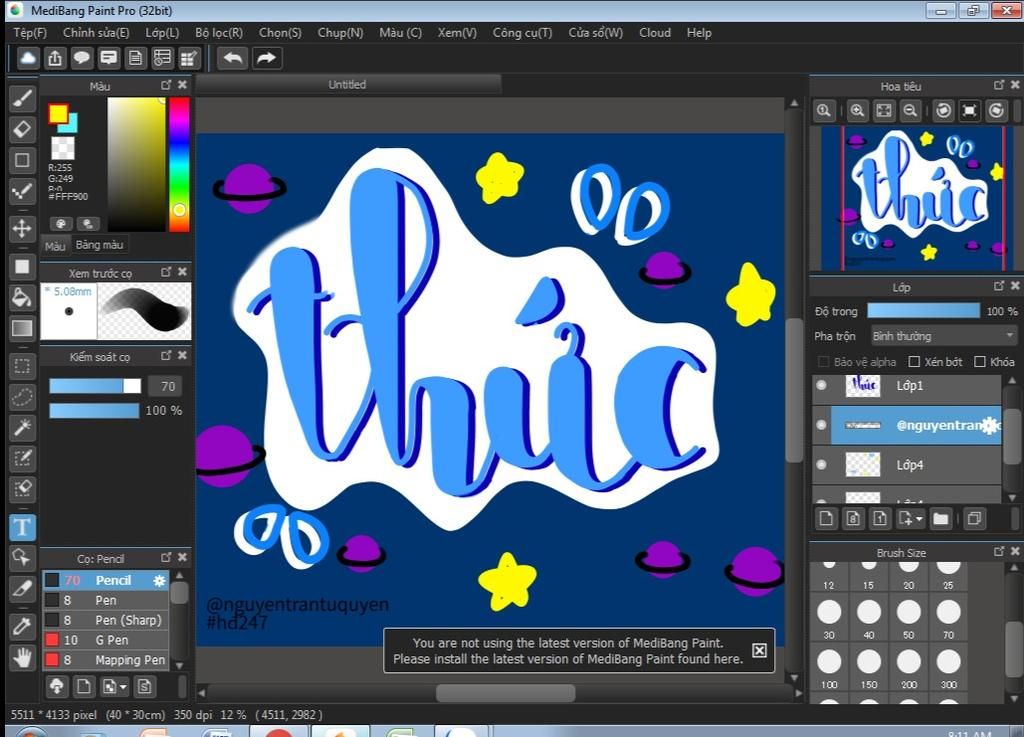Screen dimensions: 1024x737
Task: Select brush size 150 preset
Action: [x=869, y=668]
